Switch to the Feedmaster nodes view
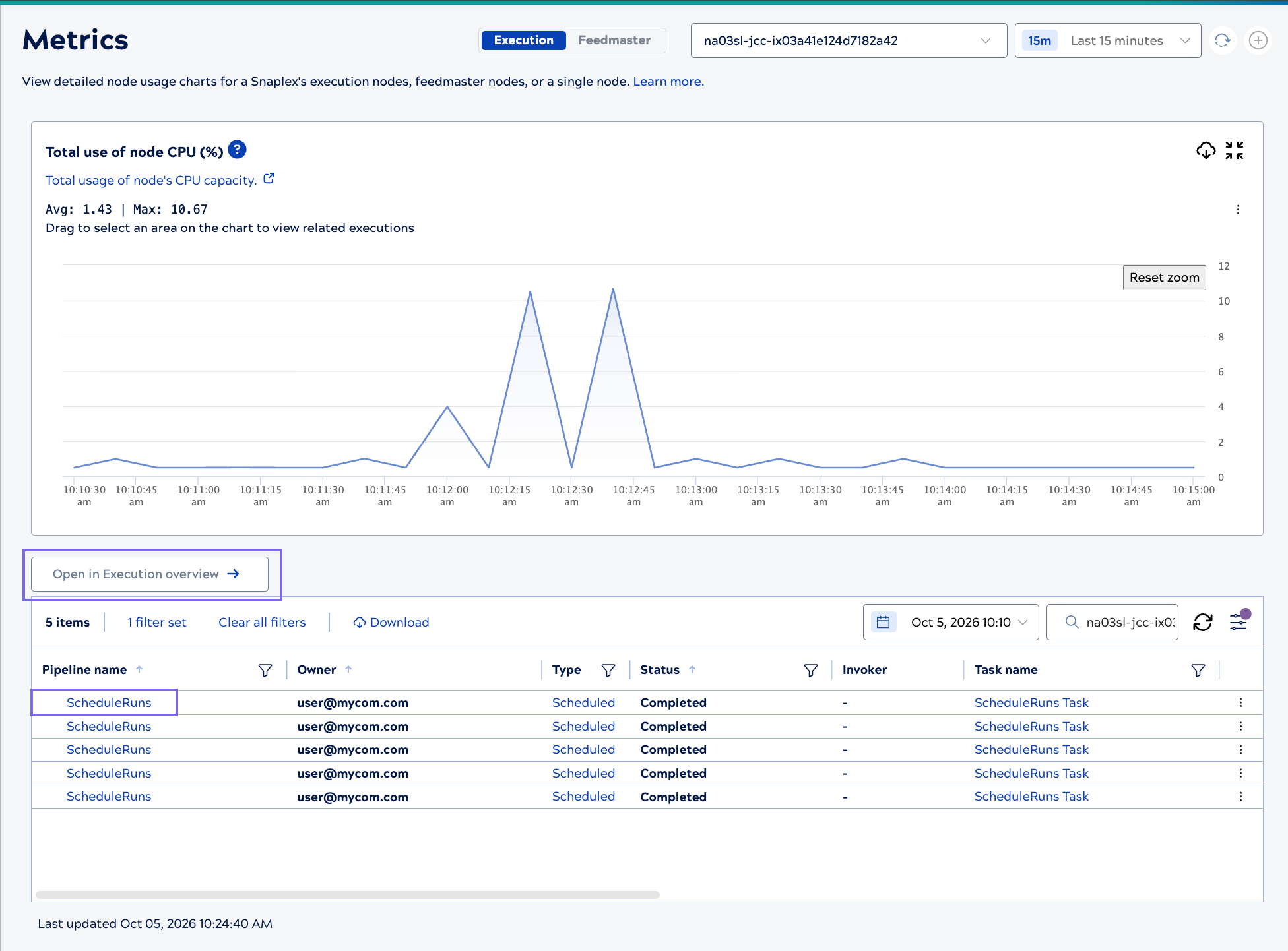Image resolution: width=1288 pixels, height=951 pixels. coord(614,40)
